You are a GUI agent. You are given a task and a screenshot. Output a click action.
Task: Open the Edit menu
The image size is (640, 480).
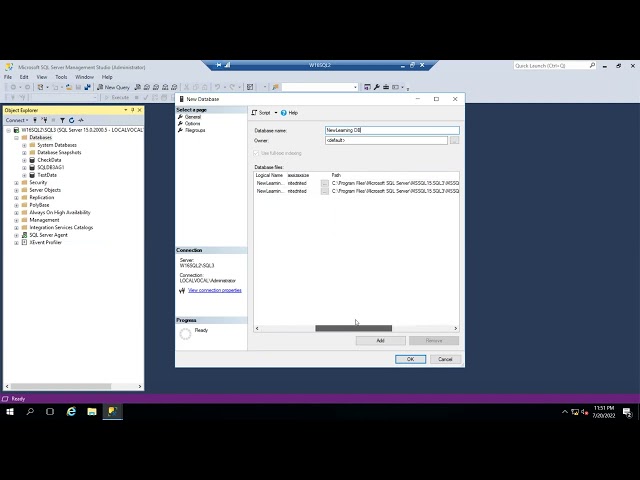click(24, 77)
